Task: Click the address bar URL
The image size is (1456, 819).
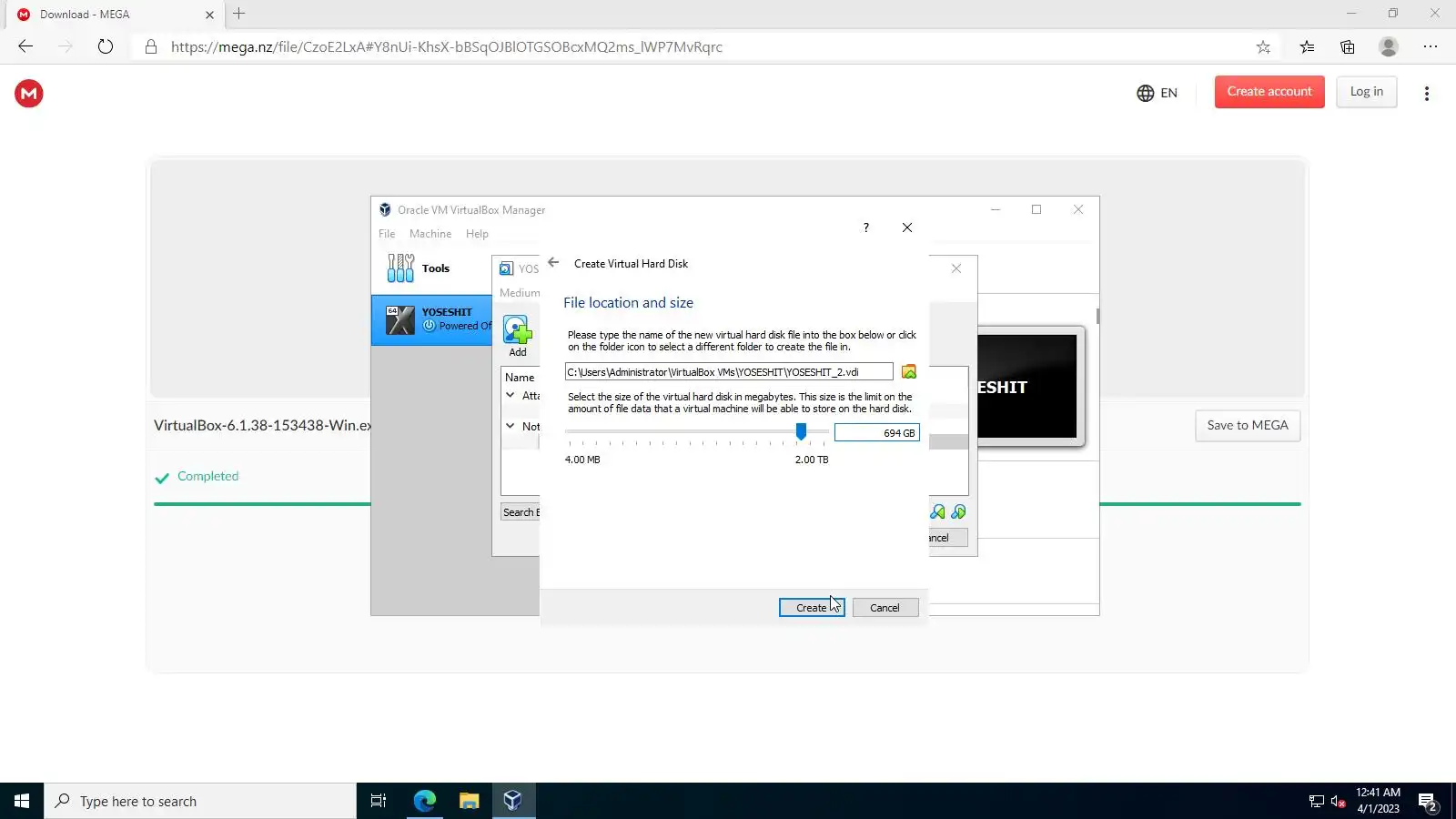Action: tap(447, 47)
